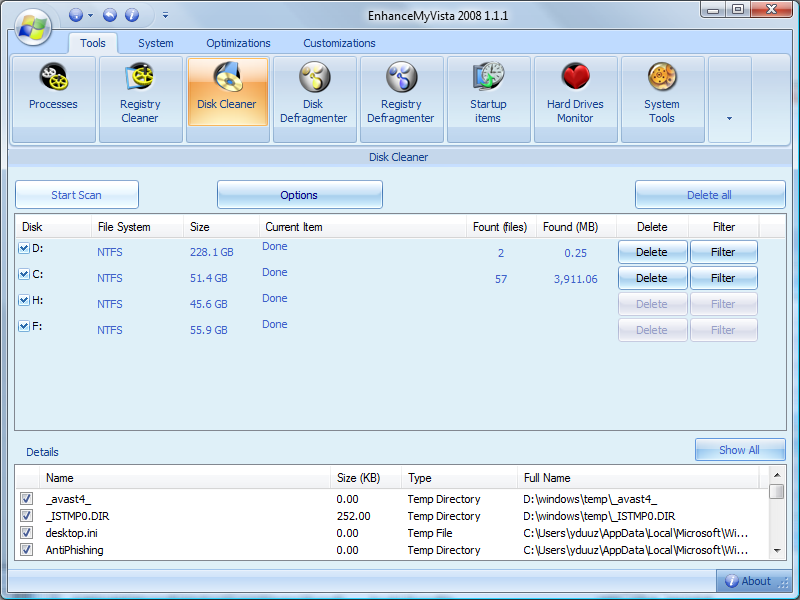Click Delete for the C: drive
The image size is (800, 600).
tap(653, 278)
